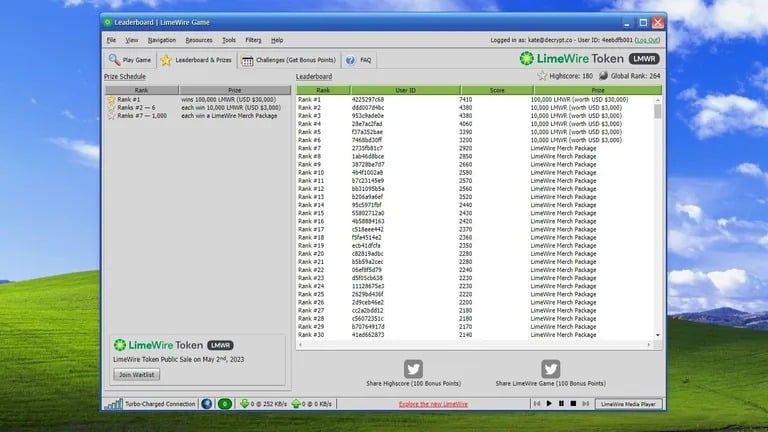Select the leaderboard row Rank #15
Image resolution: width=768 pixels, height=432 pixels.
coord(475,213)
